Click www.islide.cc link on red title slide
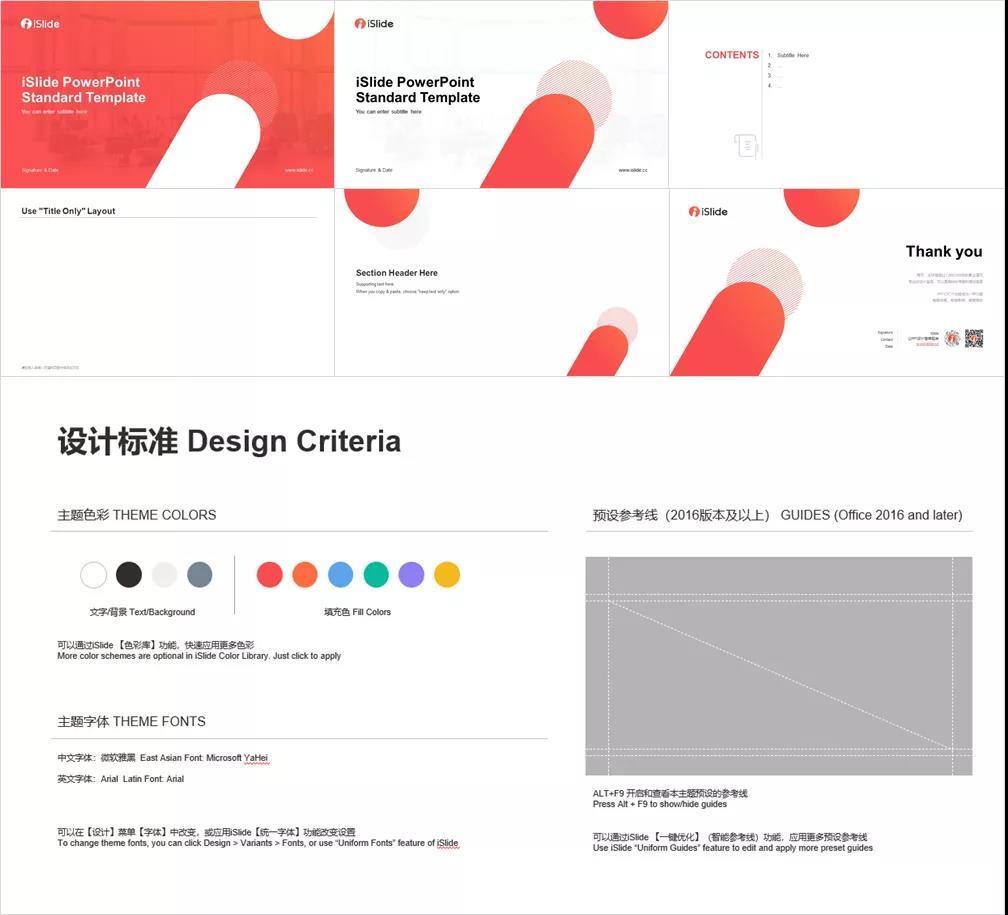The height and width of the screenshot is (915, 1008). 299,170
